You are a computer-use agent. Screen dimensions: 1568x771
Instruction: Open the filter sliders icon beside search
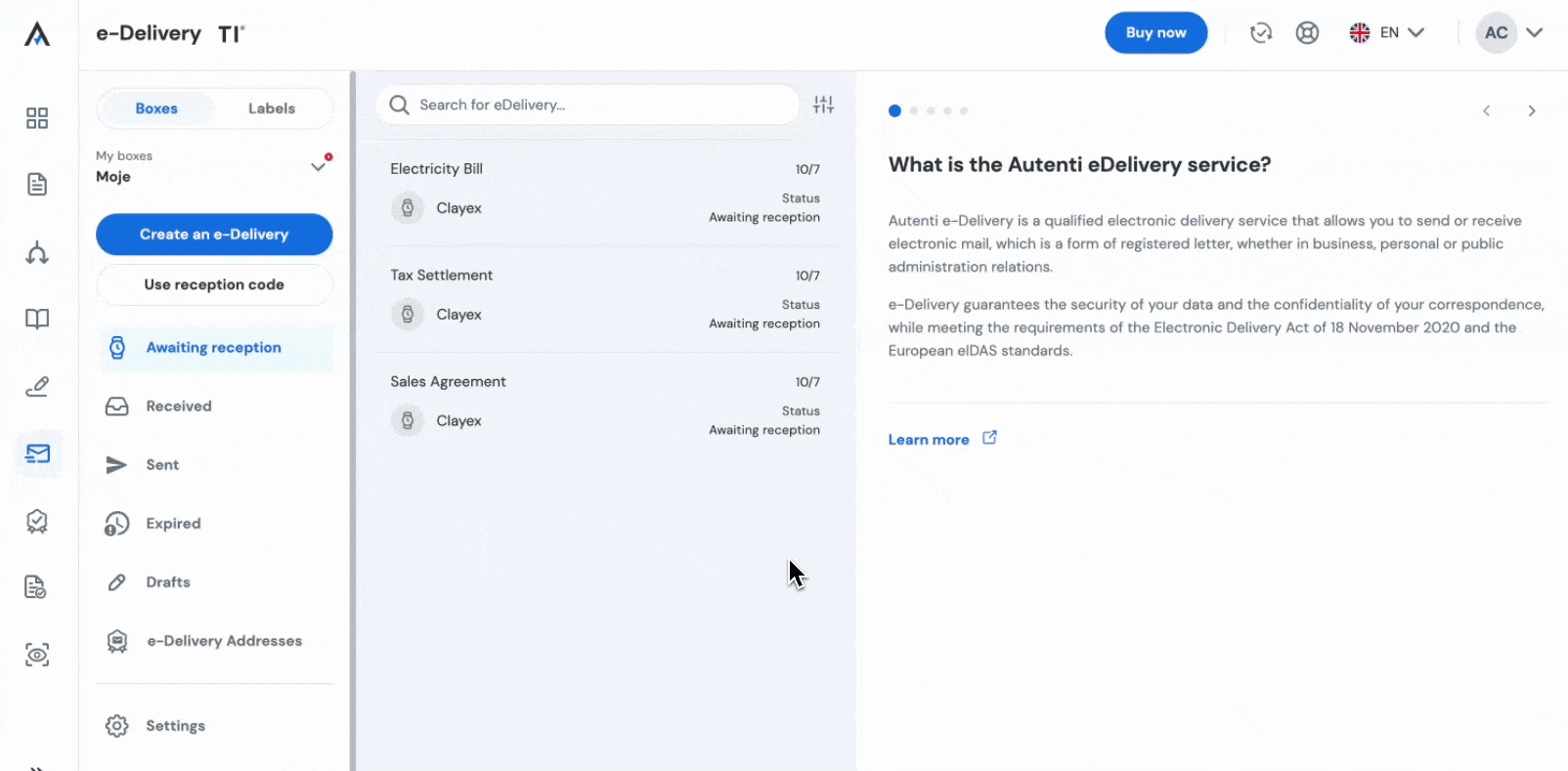(x=823, y=105)
